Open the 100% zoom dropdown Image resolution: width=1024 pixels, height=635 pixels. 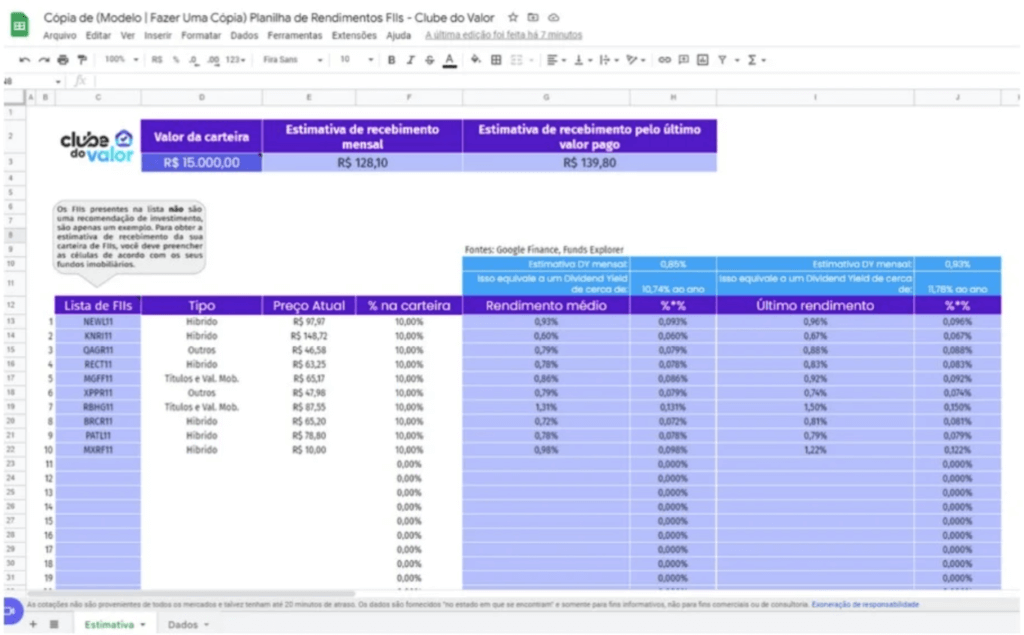[121, 60]
